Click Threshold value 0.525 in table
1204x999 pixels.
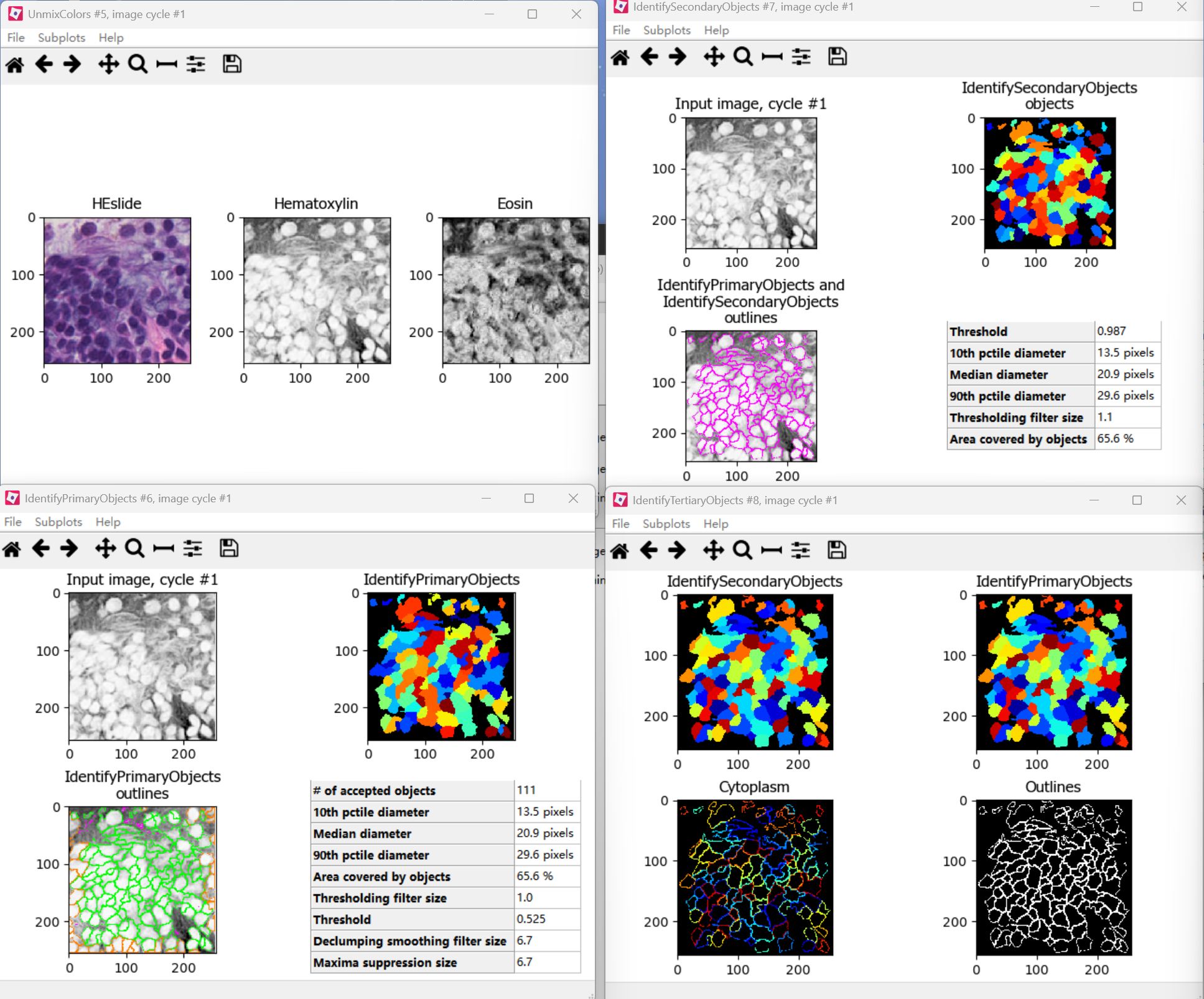547,919
